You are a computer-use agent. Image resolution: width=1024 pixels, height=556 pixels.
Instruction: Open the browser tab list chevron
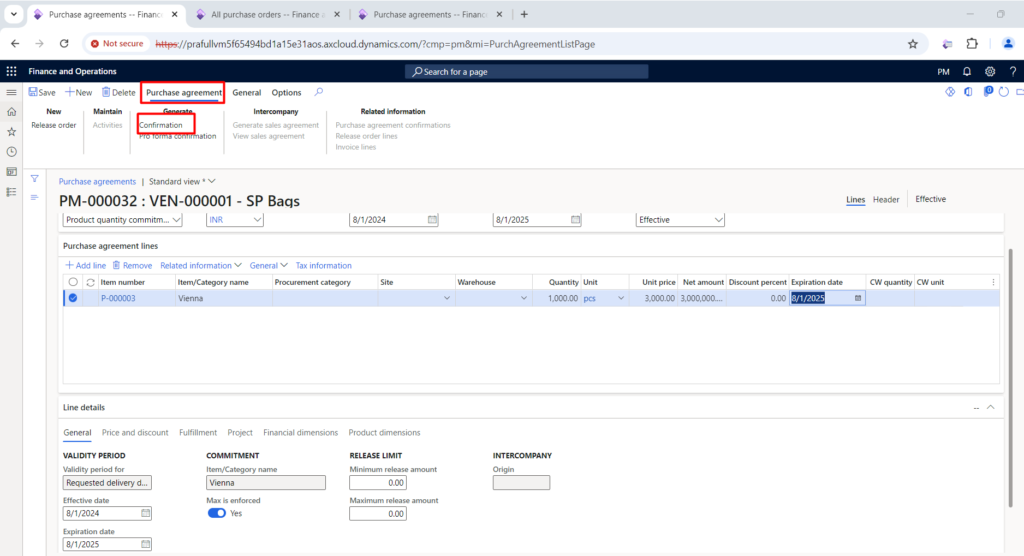click(x=13, y=14)
